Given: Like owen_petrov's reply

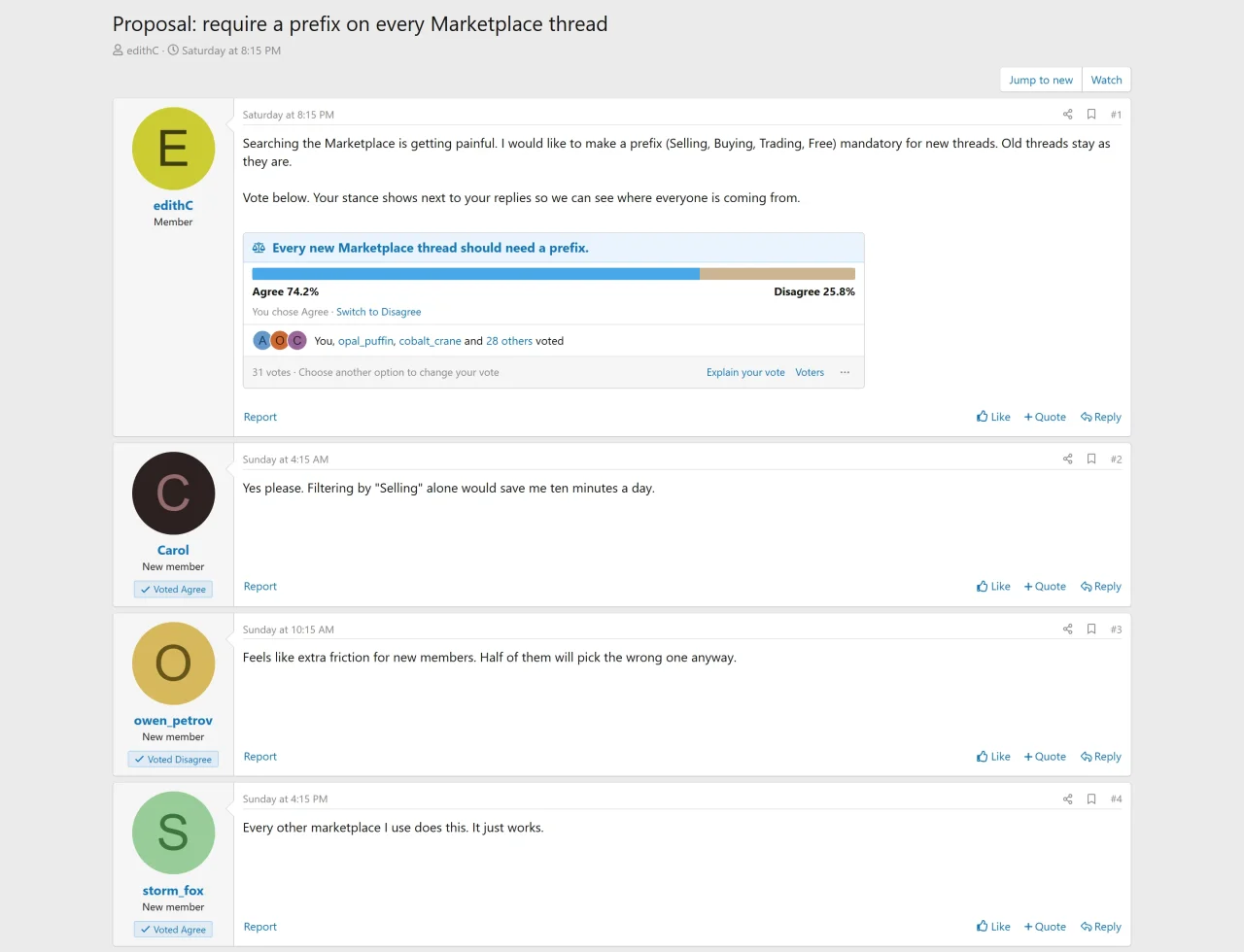Looking at the screenshot, I should coord(993,757).
